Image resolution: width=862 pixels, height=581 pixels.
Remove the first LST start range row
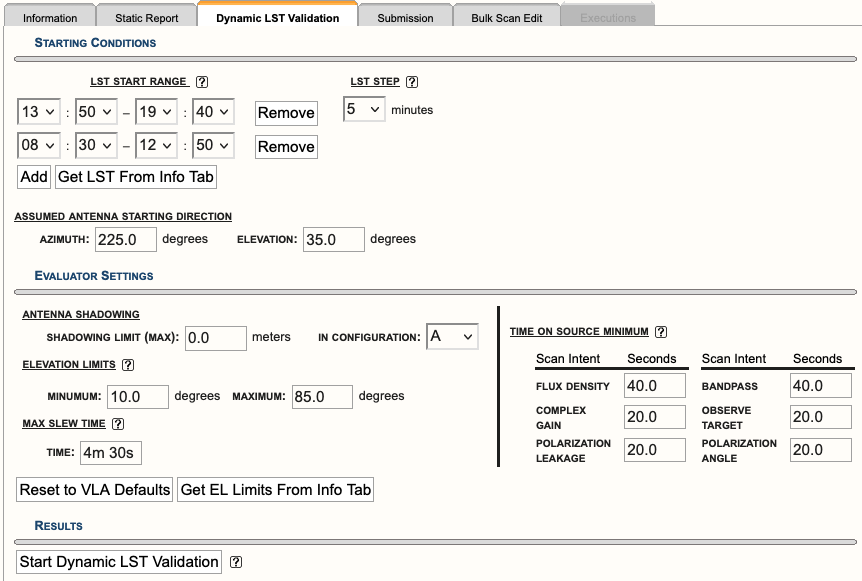pyautogui.click(x=286, y=113)
